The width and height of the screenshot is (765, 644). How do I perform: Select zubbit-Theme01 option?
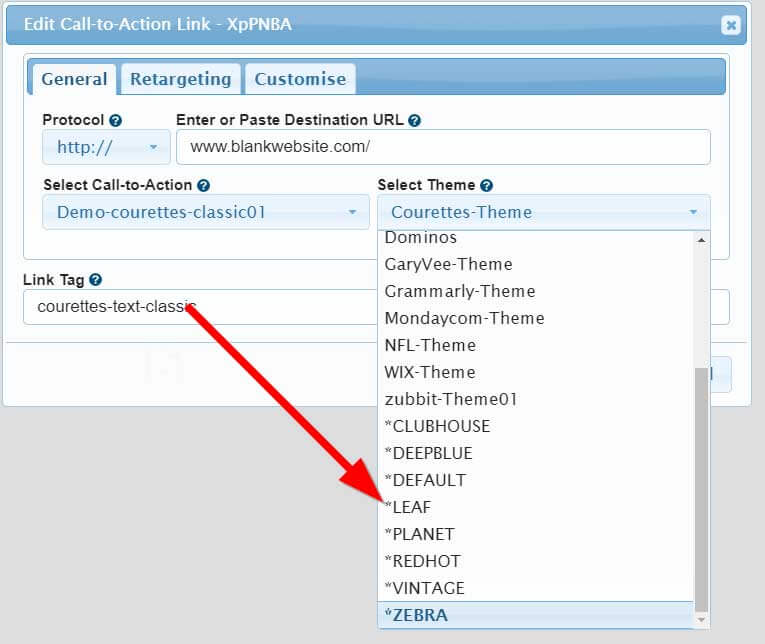pos(535,400)
